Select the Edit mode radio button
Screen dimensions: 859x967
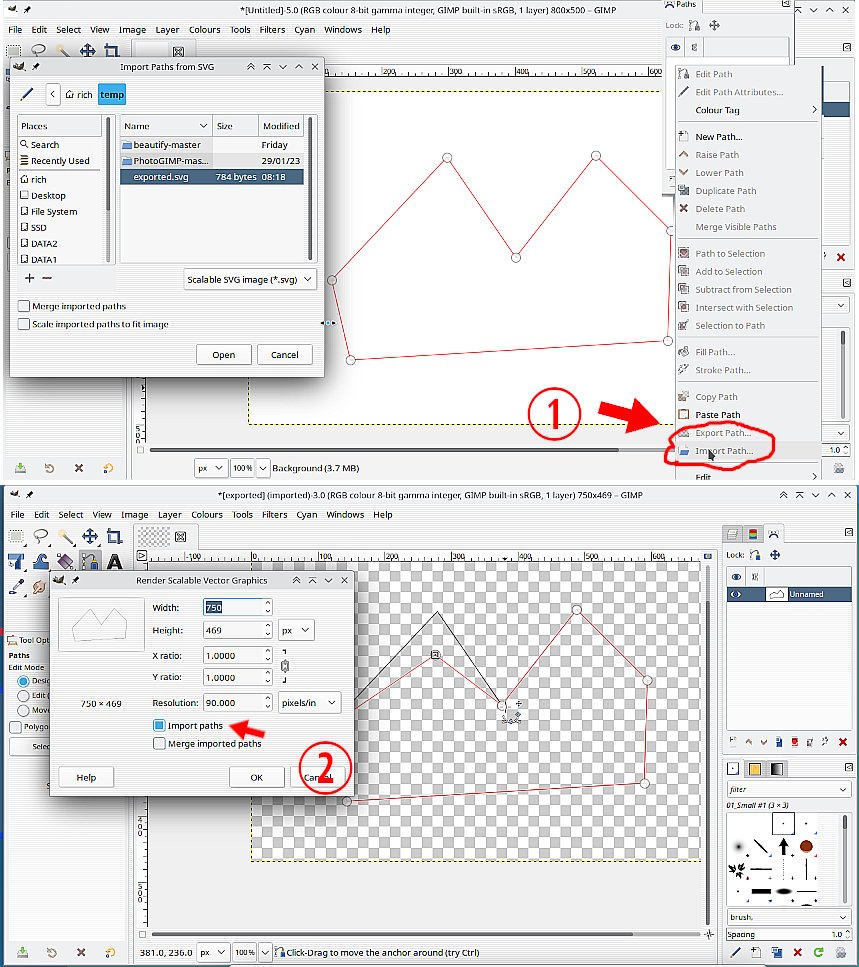(23, 696)
